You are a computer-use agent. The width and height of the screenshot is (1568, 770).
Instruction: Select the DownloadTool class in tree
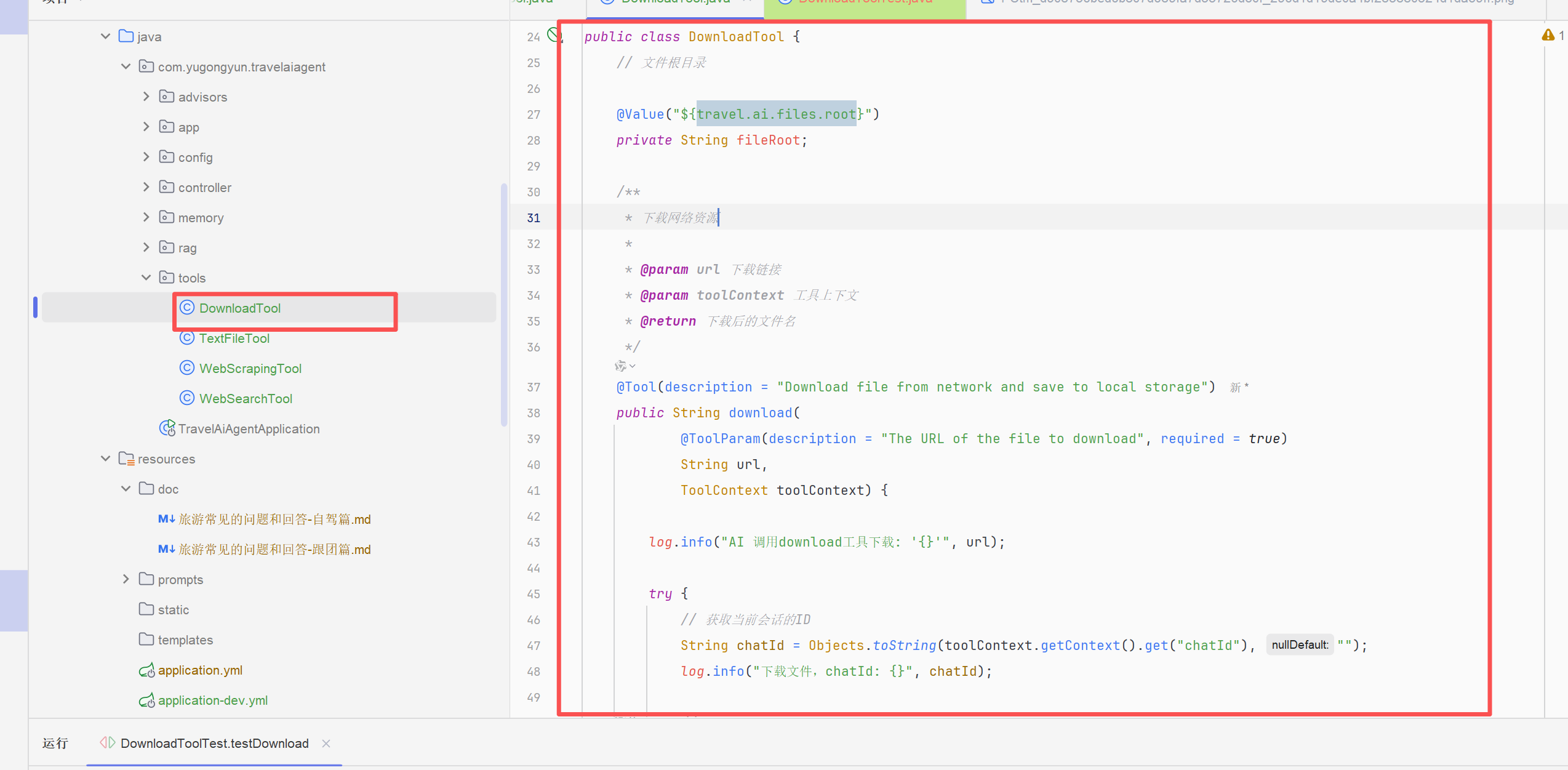[x=239, y=308]
